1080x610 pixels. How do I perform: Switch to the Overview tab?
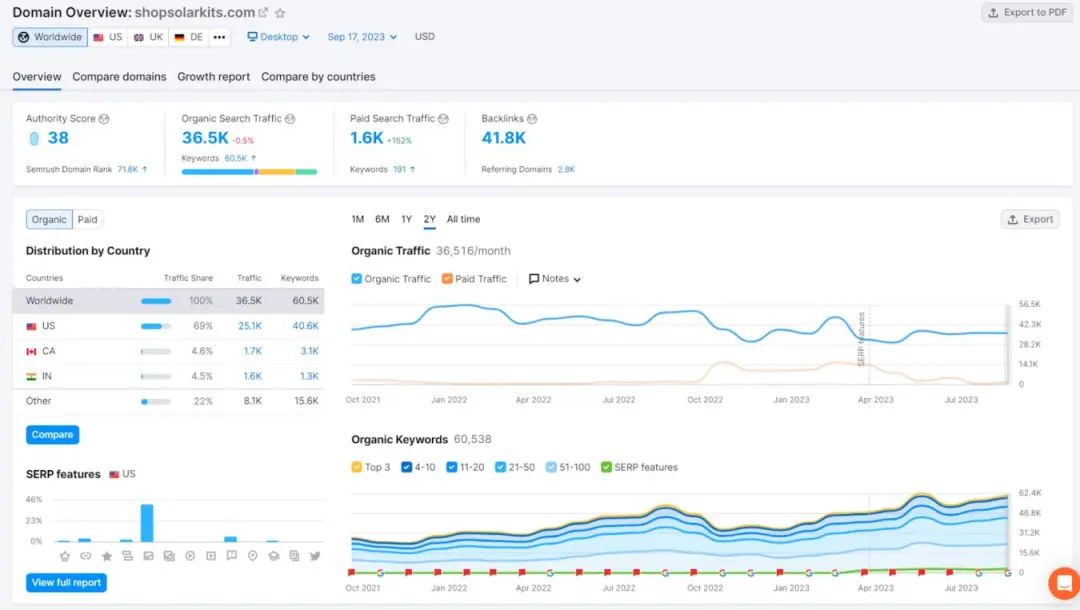point(37,77)
